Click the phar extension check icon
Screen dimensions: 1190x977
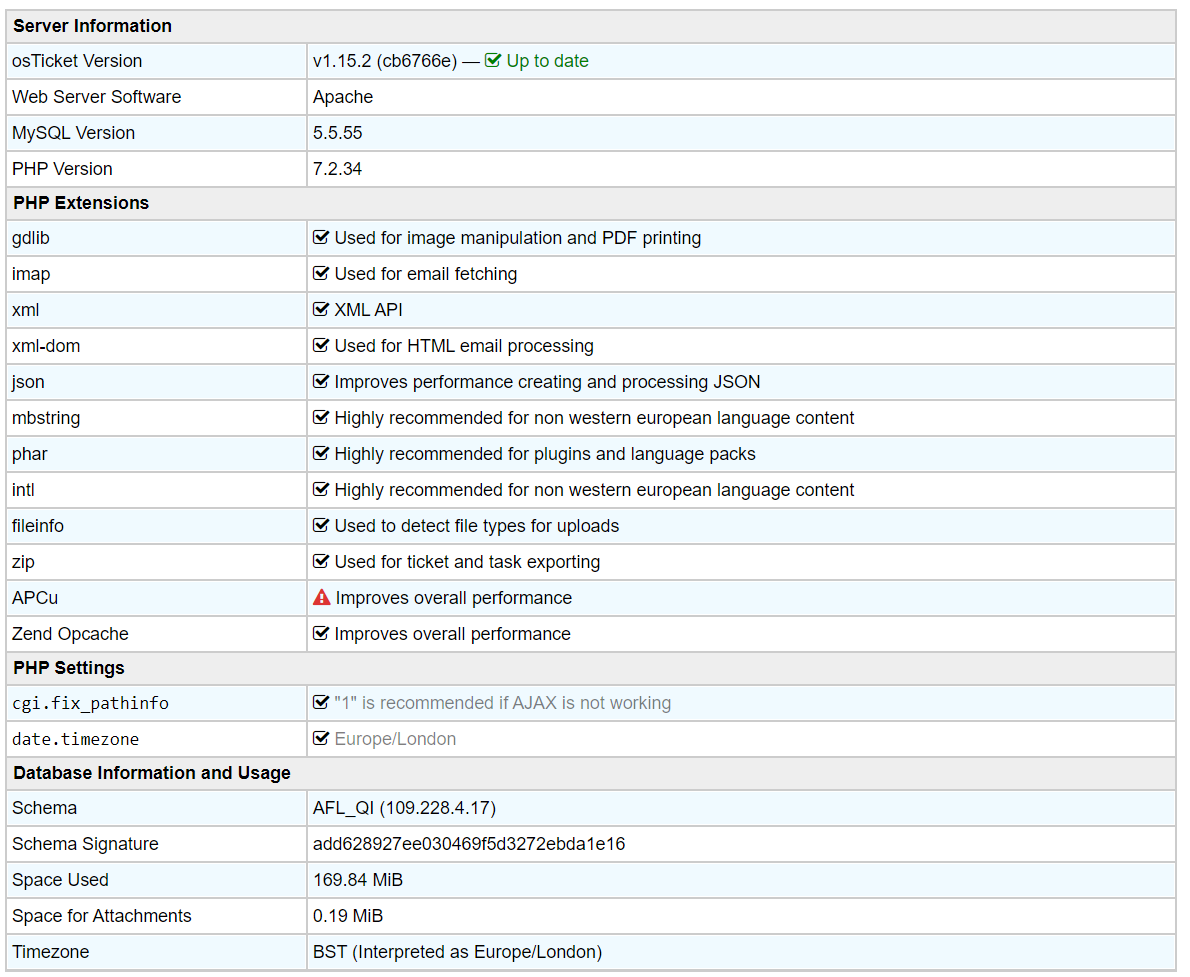click(321, 453)
